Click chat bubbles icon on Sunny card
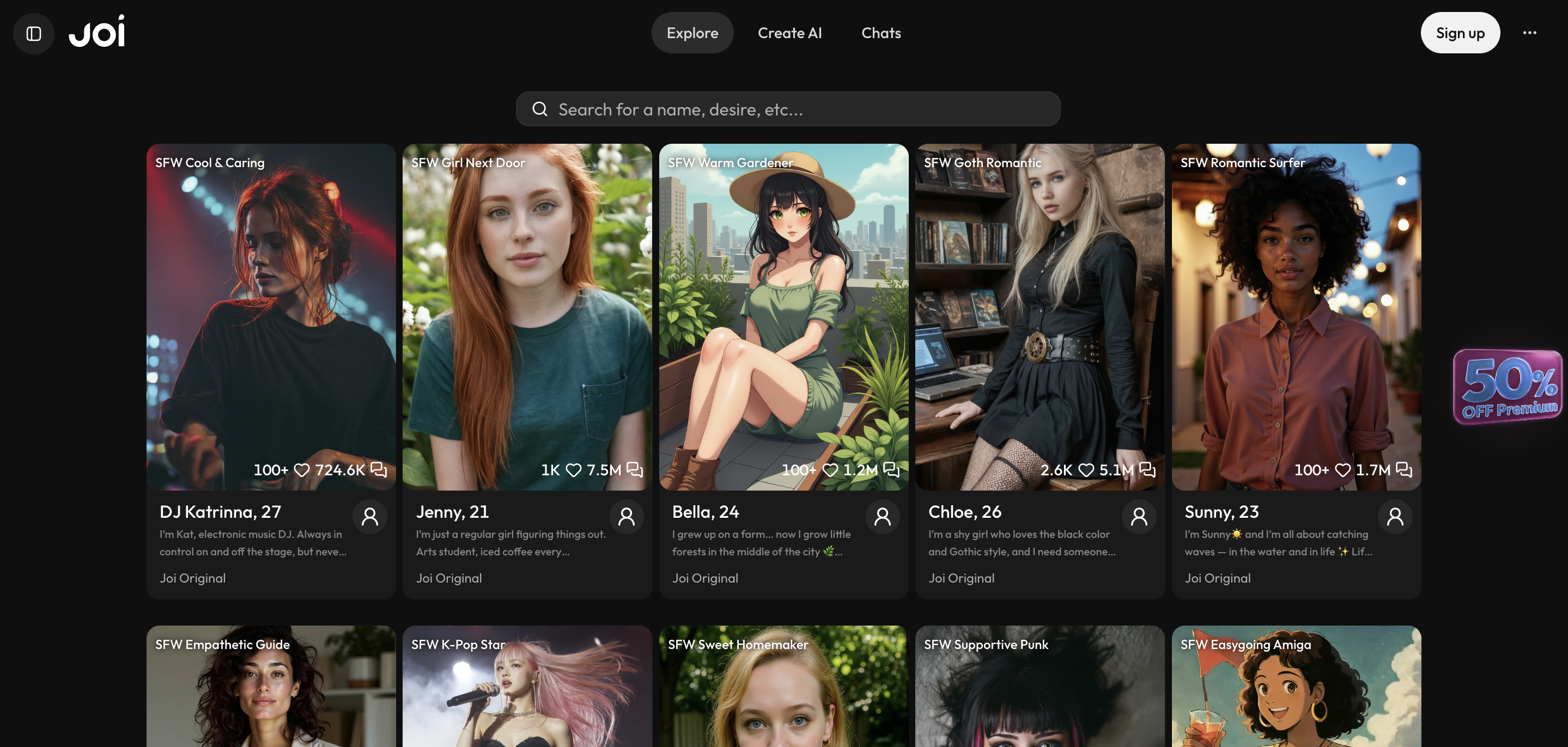Viewport: 1568px width, 747px height. coord(1403,469)
